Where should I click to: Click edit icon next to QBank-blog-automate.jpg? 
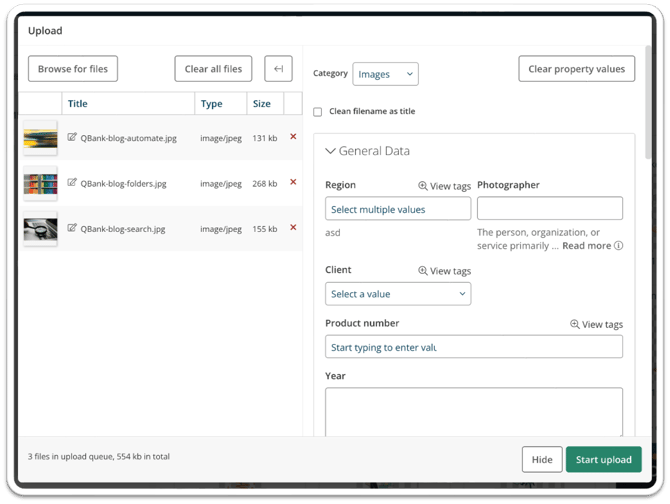[x=72, y=138]
